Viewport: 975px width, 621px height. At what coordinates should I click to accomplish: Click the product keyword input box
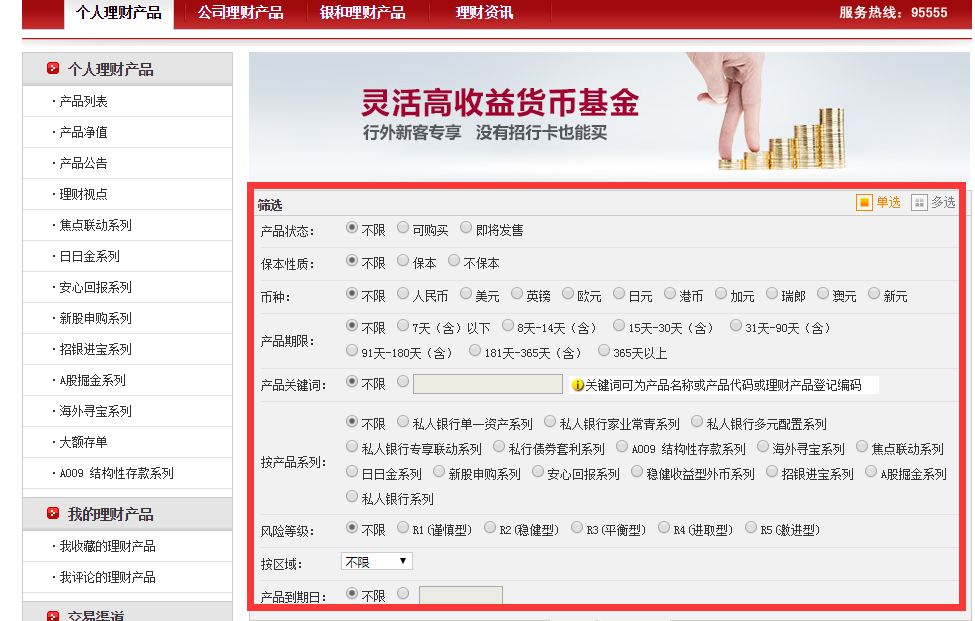click(487, 384)
